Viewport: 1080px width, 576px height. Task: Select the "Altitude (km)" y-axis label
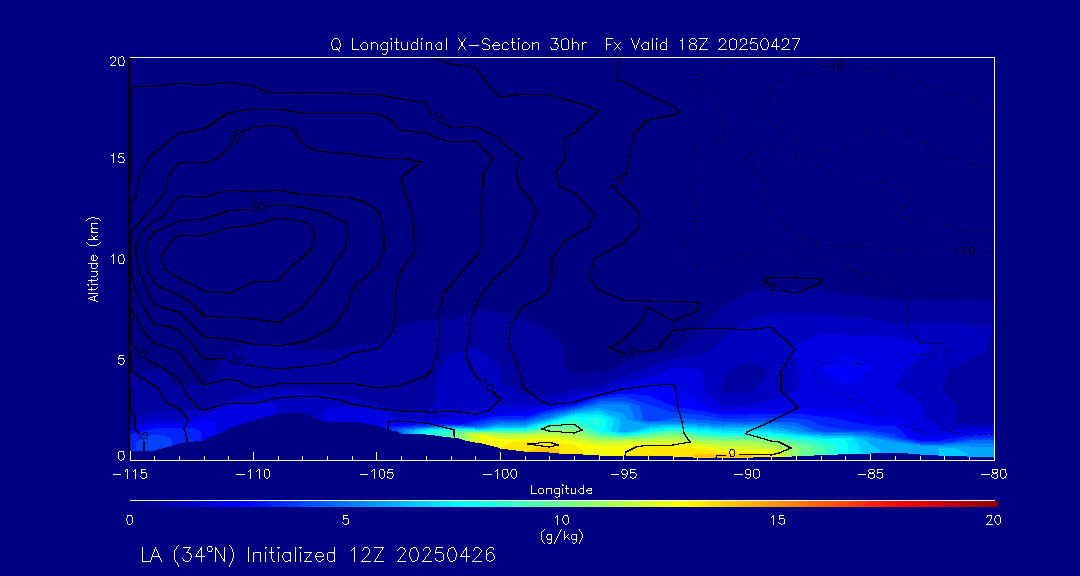pos(94,259)
